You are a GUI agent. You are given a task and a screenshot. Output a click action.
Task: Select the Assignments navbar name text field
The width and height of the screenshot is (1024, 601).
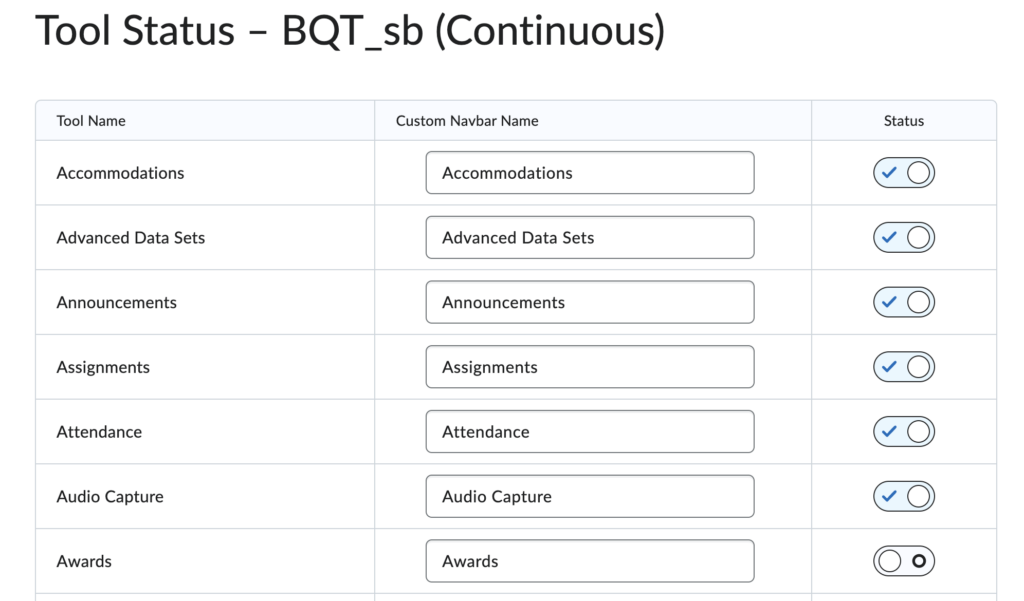pyautogui.click(x=590, y=367)
